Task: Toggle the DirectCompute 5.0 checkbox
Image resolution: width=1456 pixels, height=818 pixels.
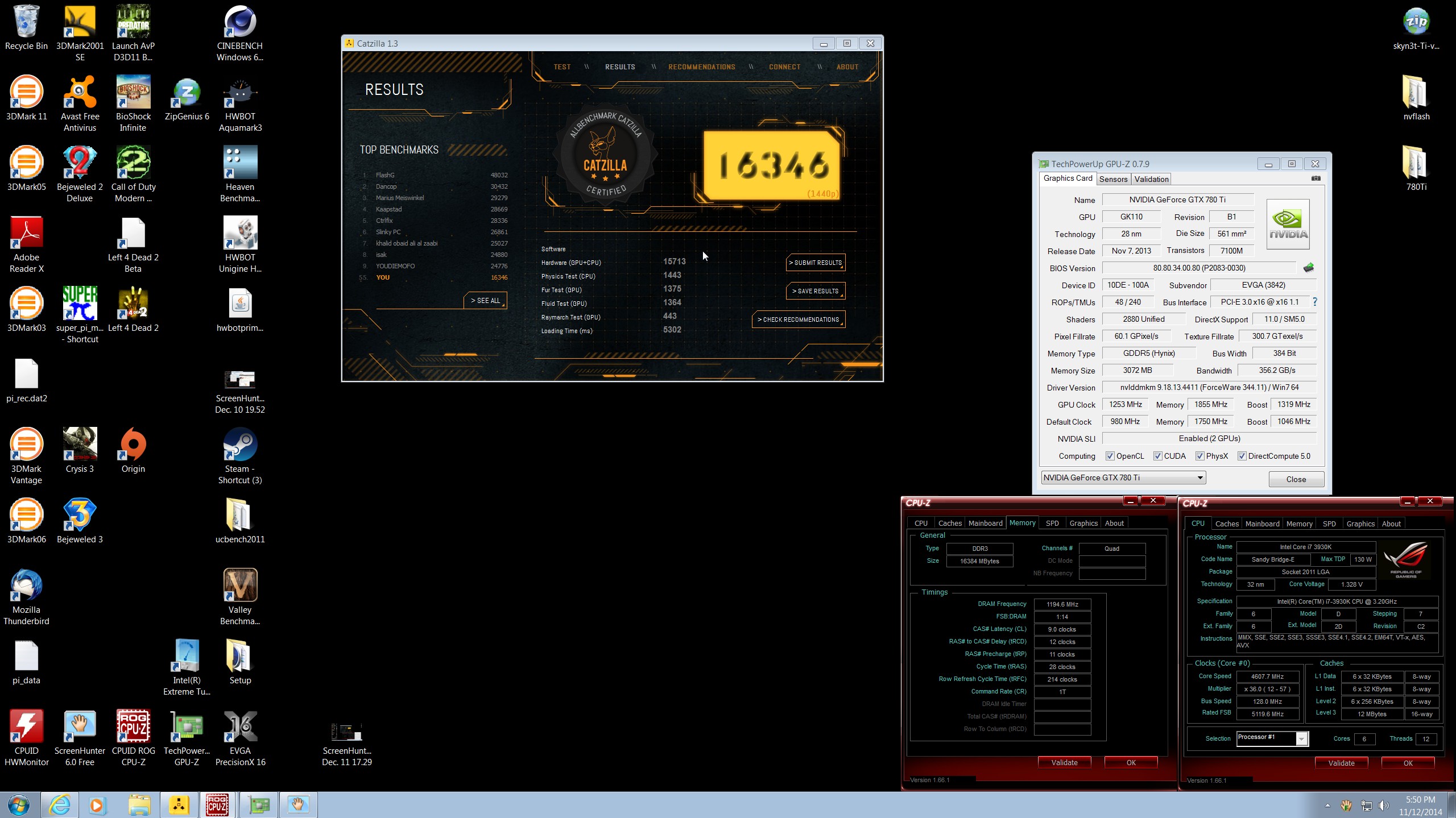Action: pos(1242,456)
